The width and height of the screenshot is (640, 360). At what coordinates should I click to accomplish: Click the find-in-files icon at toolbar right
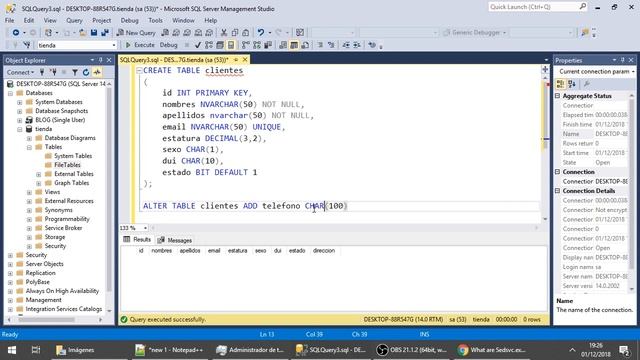coord(585,33)
